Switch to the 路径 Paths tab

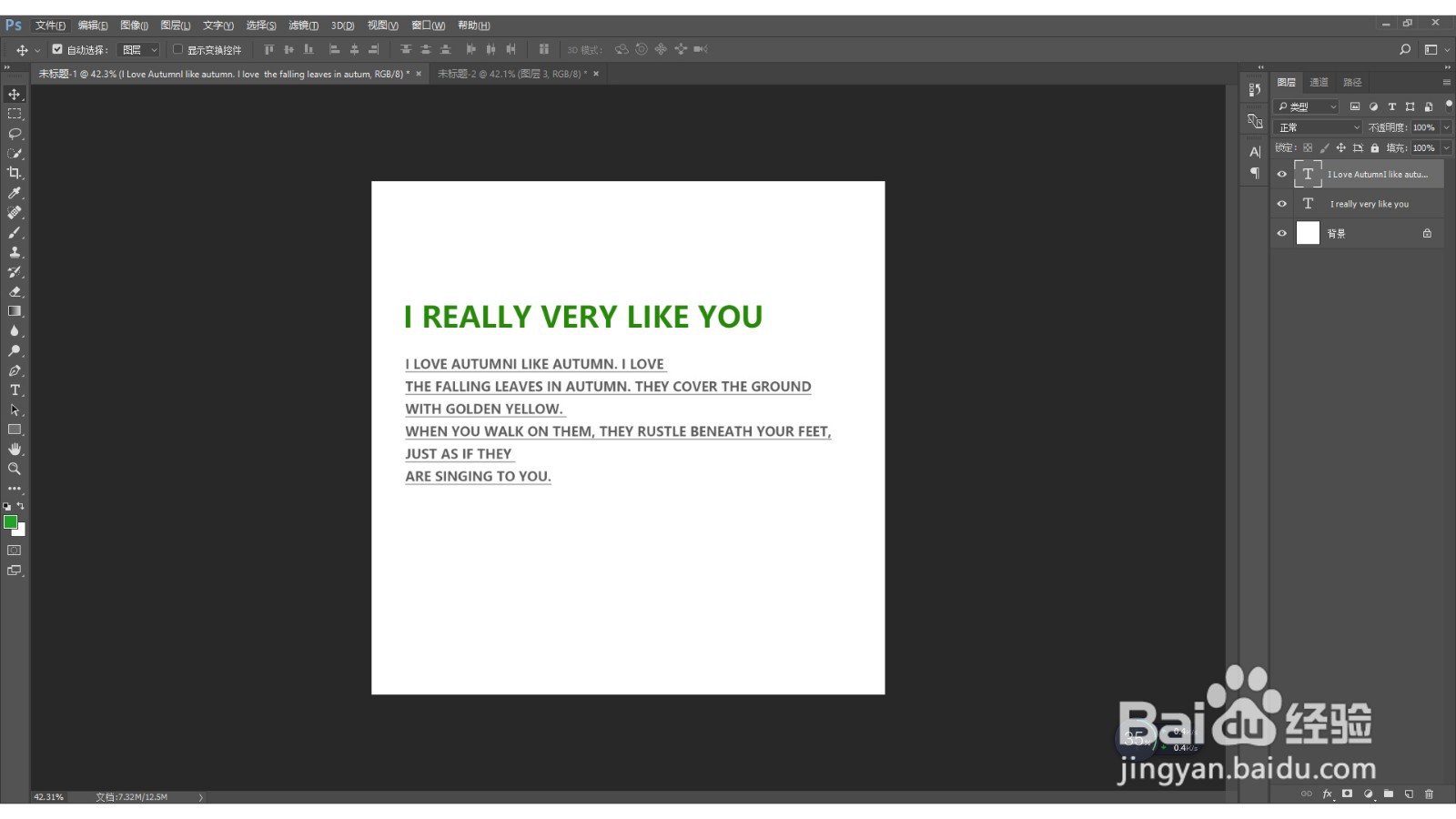(x=1352, y=82)
